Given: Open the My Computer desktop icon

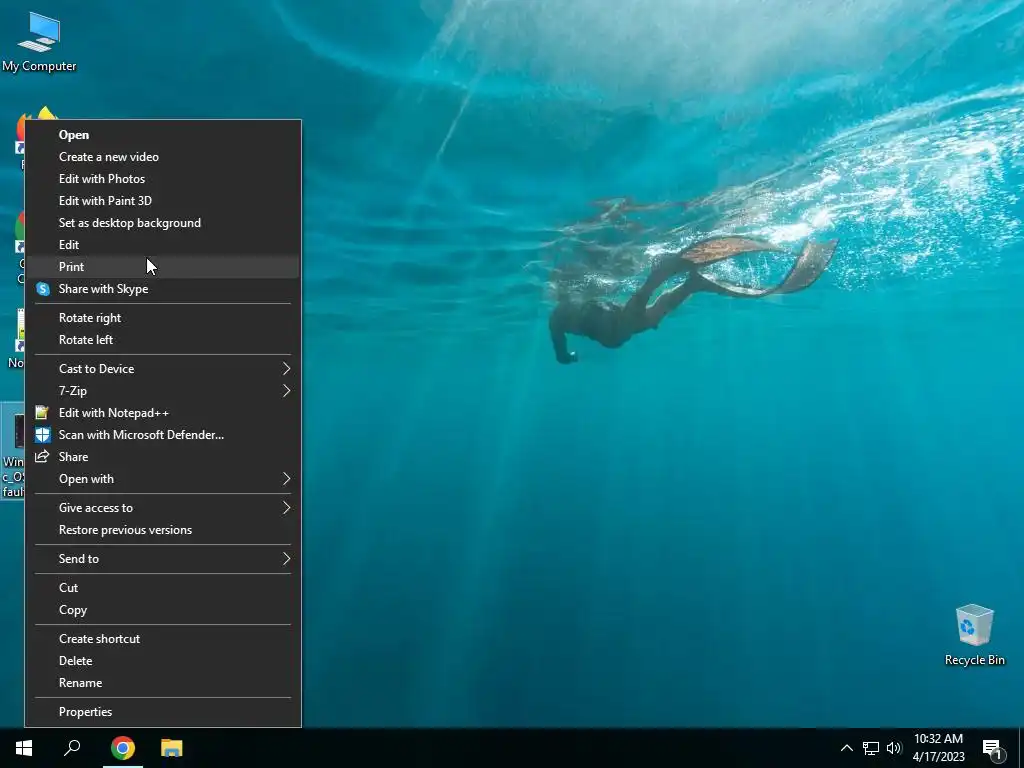Looking at the screenshot, I should [39, 42].
